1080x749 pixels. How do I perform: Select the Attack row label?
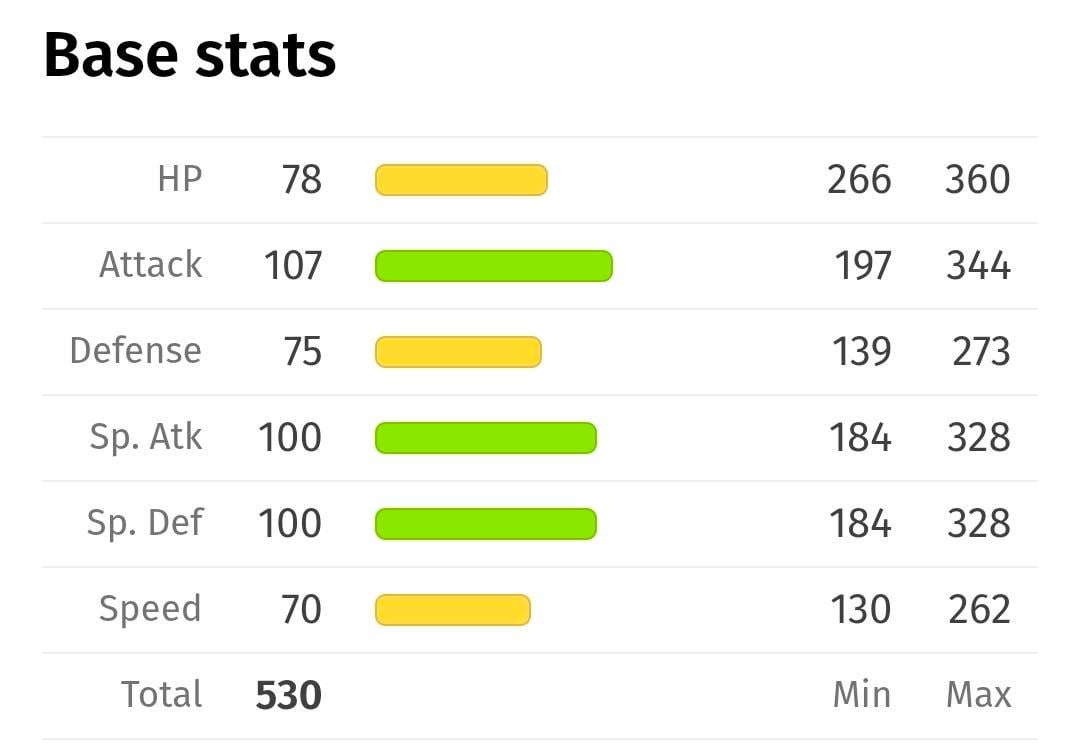point(151,265)
